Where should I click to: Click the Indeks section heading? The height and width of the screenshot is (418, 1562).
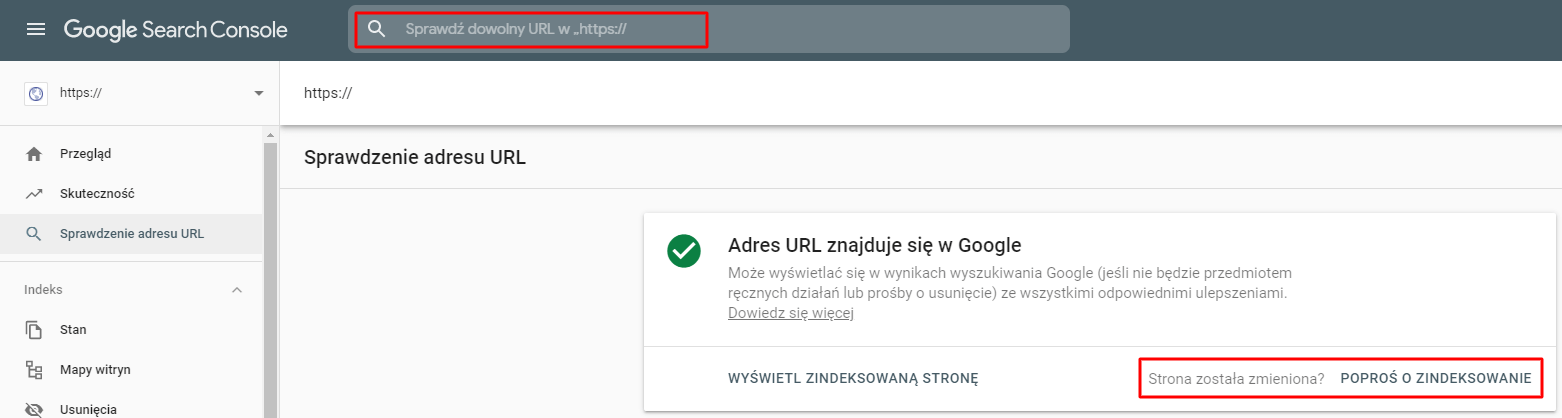click(43, 290)
